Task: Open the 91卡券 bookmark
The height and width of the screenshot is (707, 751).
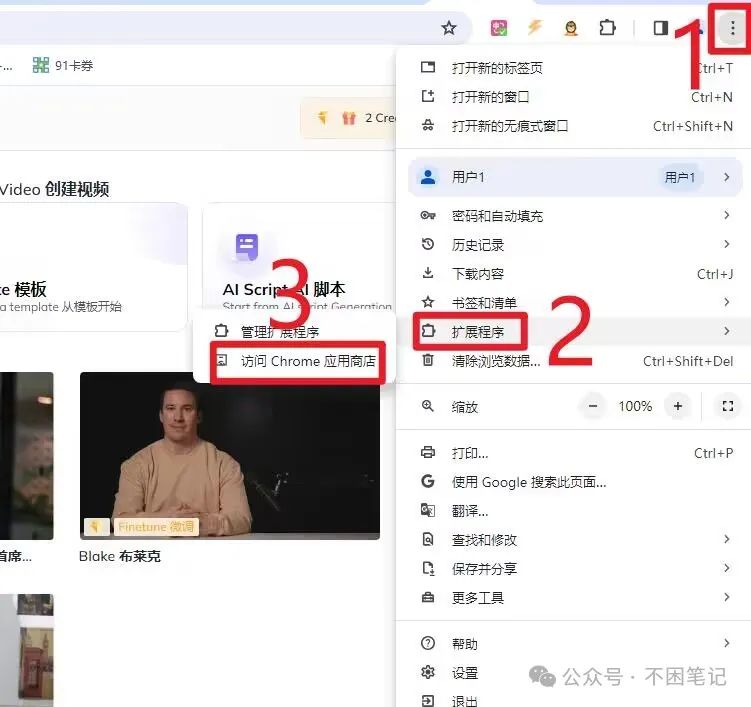Action: 63,65
